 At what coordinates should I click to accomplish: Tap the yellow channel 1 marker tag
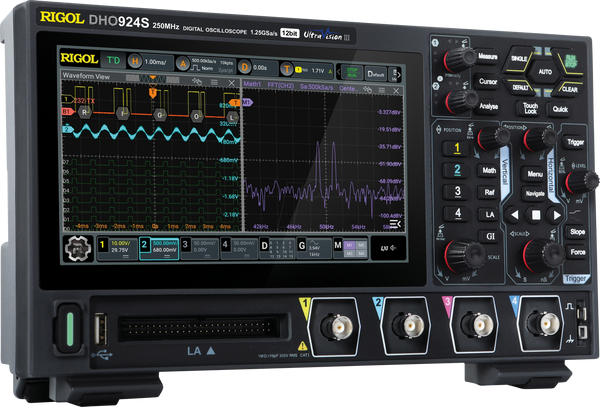tap(67, 99)
